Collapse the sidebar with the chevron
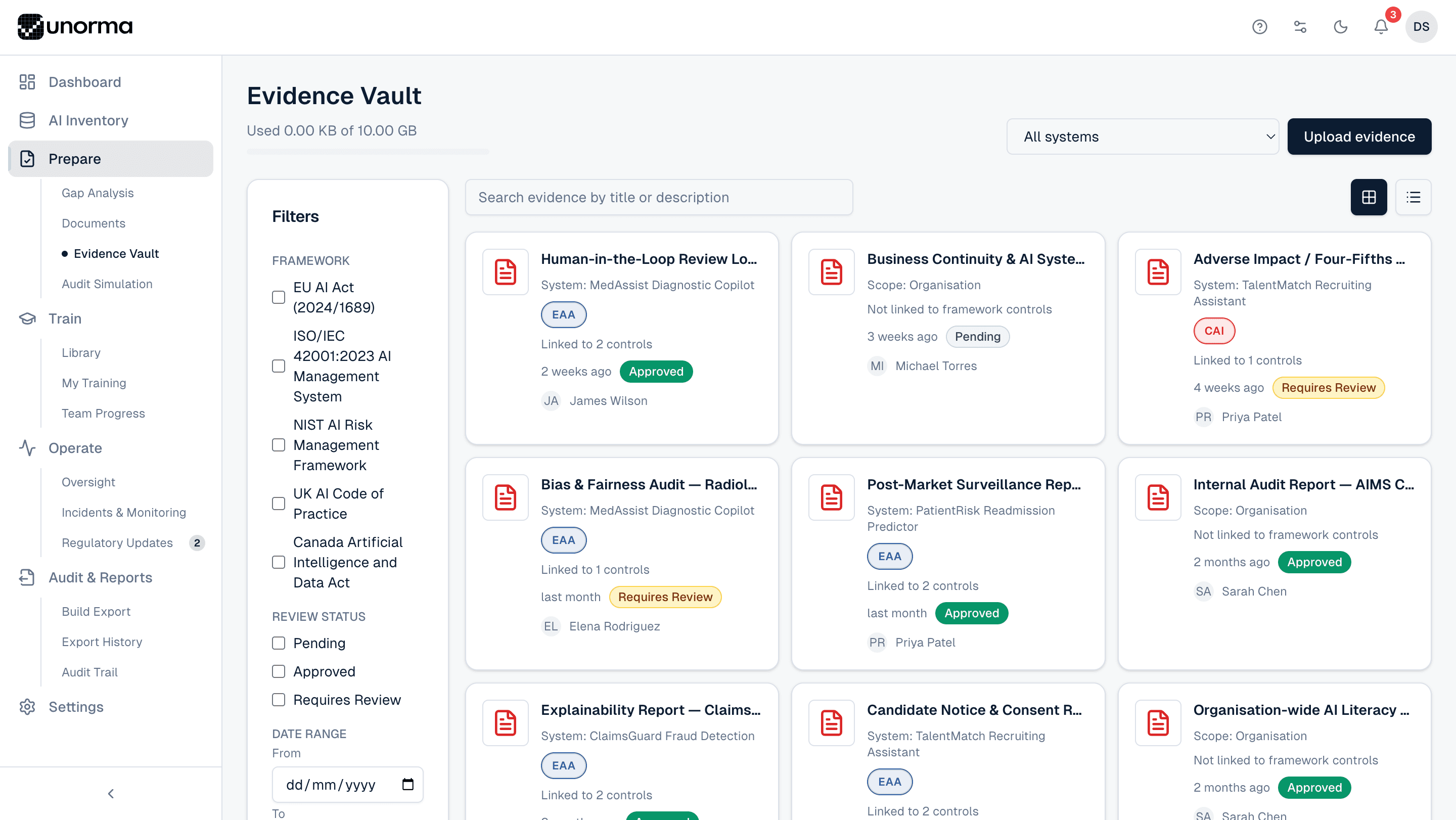This screenshot has height=820, width=1456. (x=111, y=793)
